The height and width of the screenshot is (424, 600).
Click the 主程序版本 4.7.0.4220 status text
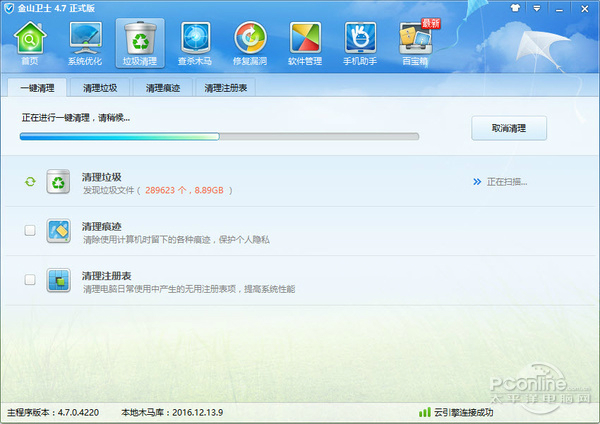click(x=53, y=413)
